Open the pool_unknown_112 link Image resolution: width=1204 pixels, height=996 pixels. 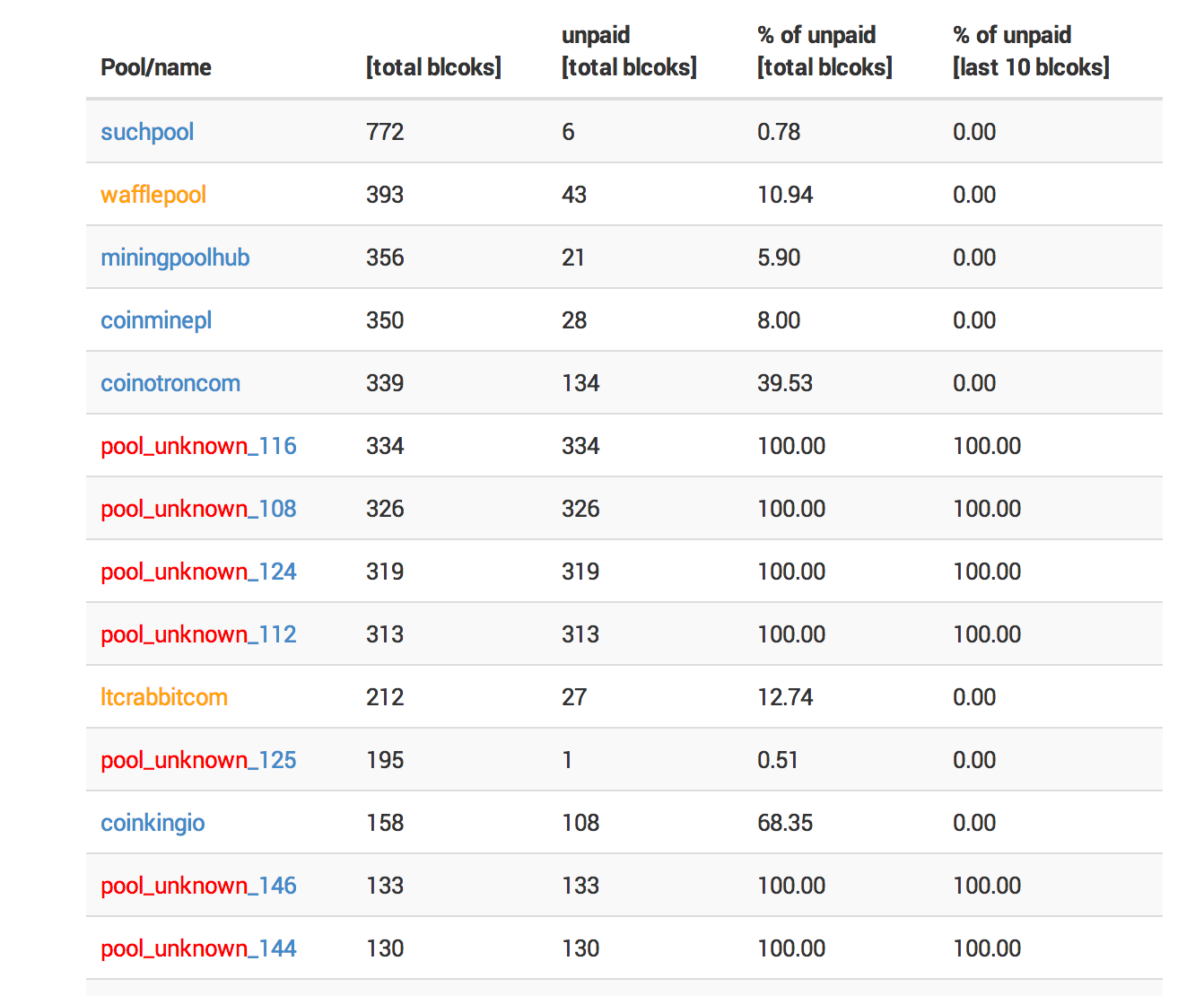[198, 634]
